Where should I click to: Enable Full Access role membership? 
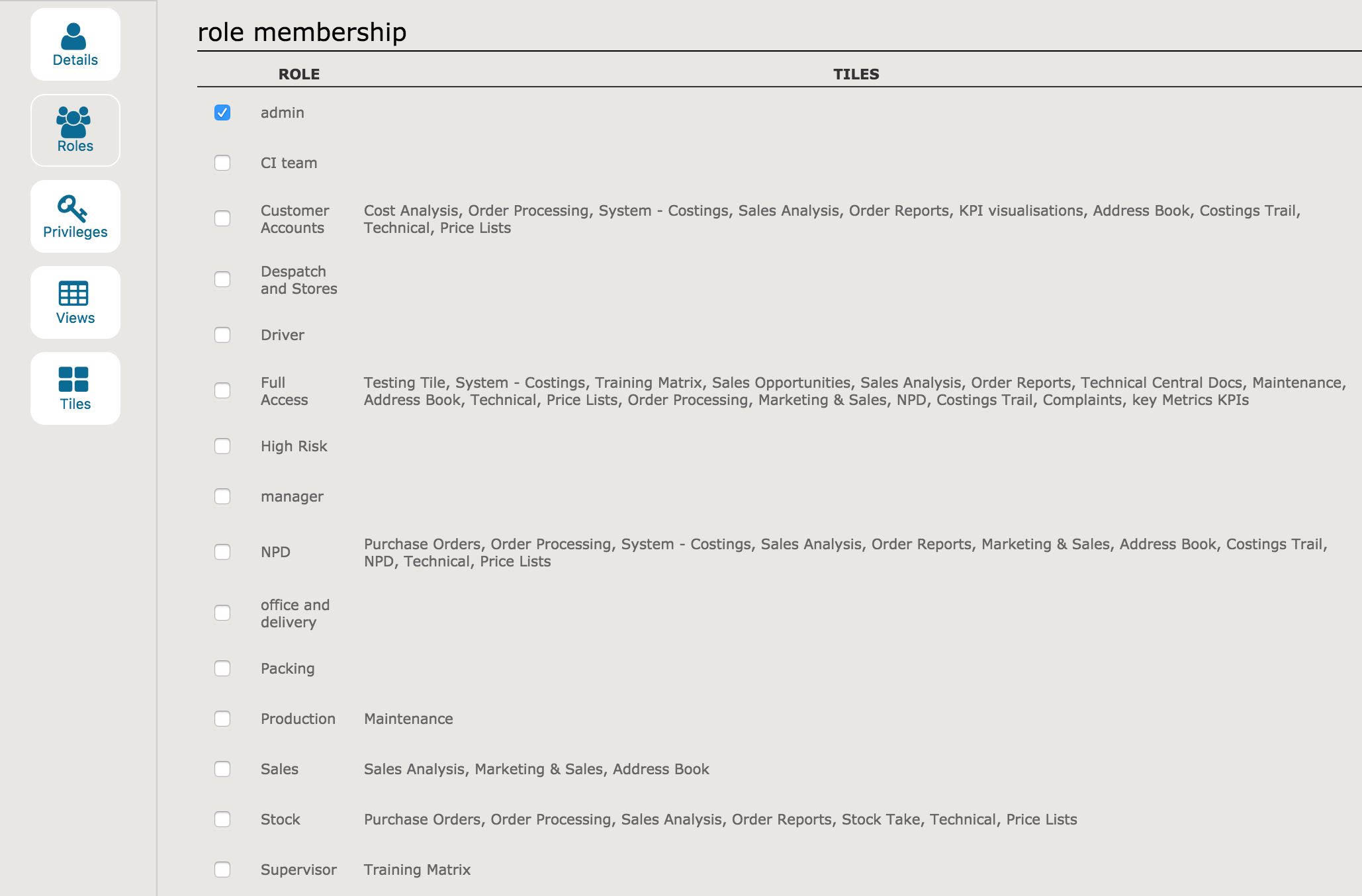coord(222,390)
